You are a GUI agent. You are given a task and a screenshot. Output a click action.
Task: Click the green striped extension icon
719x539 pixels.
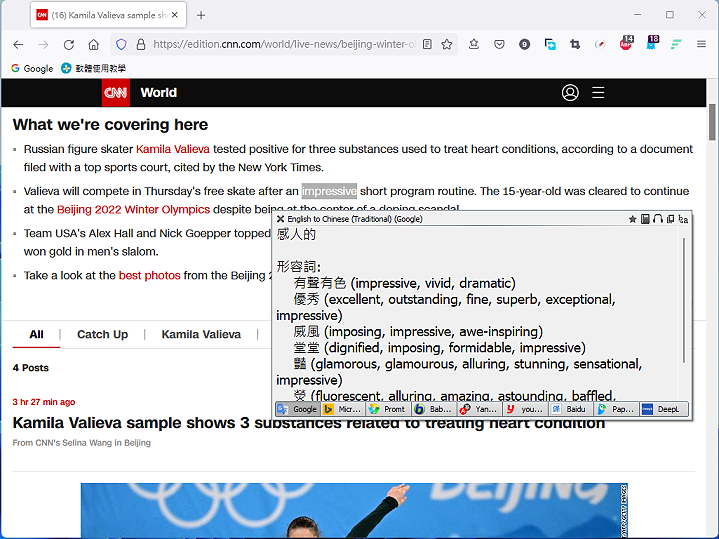pyautogui.click(x=676, y=44)
